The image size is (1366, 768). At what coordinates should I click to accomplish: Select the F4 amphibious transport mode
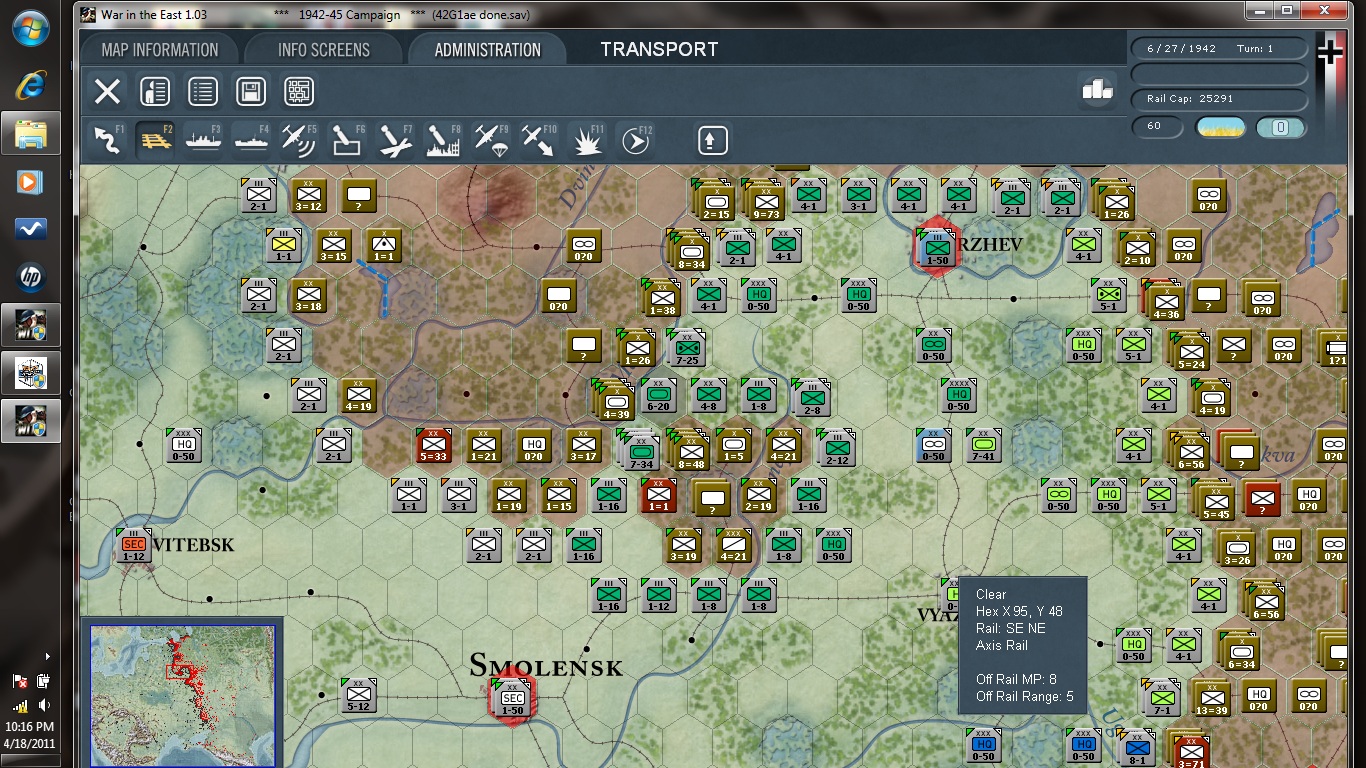click(252, 140)
